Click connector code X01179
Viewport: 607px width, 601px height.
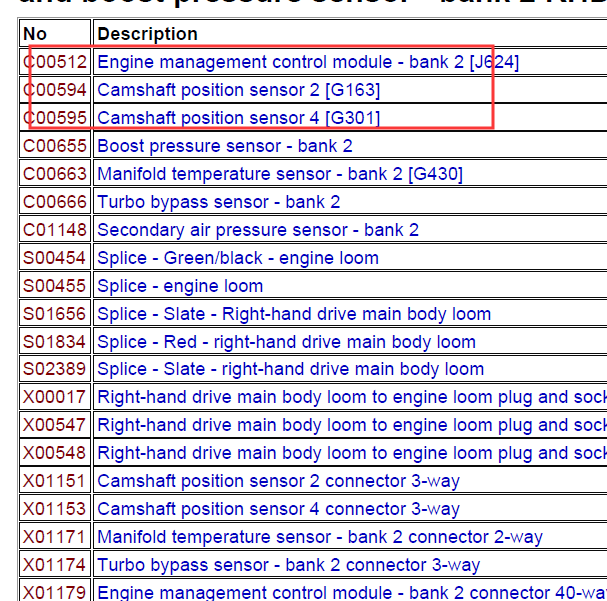(55, 592)
